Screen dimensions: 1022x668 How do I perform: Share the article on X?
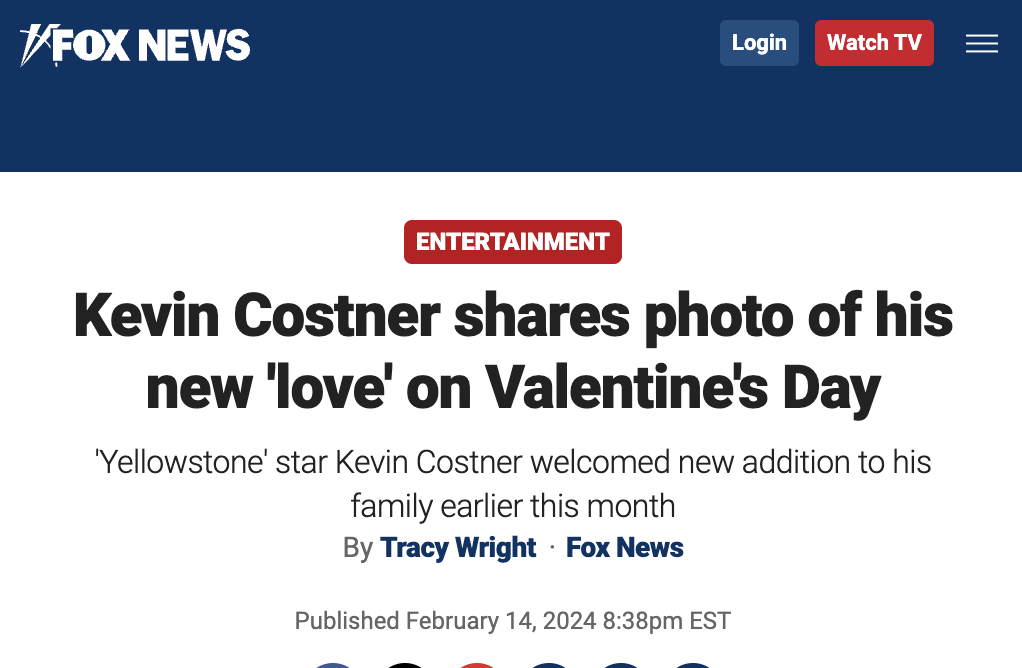coord(405,664)
